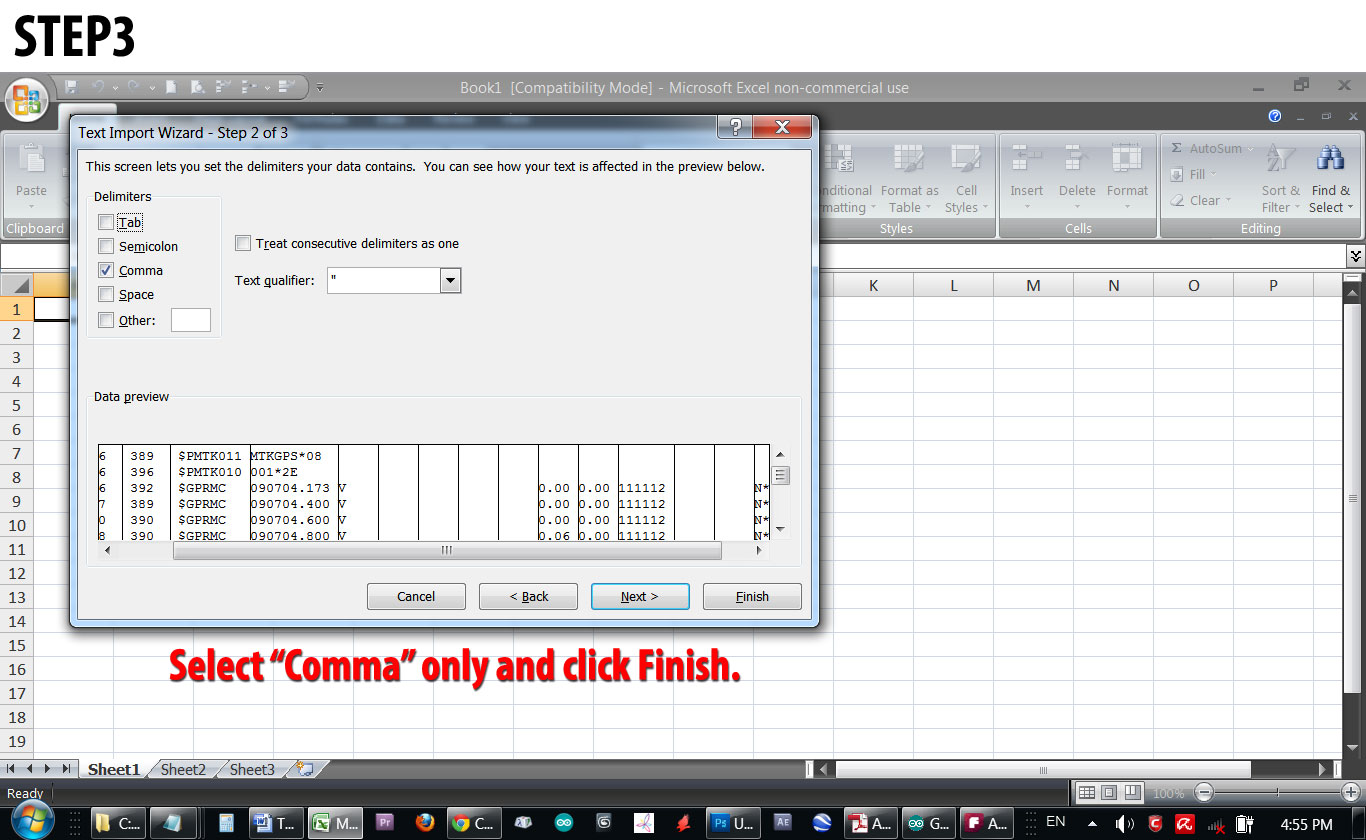Switch to Sheet2 tab
The image size is (1366, 840).
[x=182, y=769]
